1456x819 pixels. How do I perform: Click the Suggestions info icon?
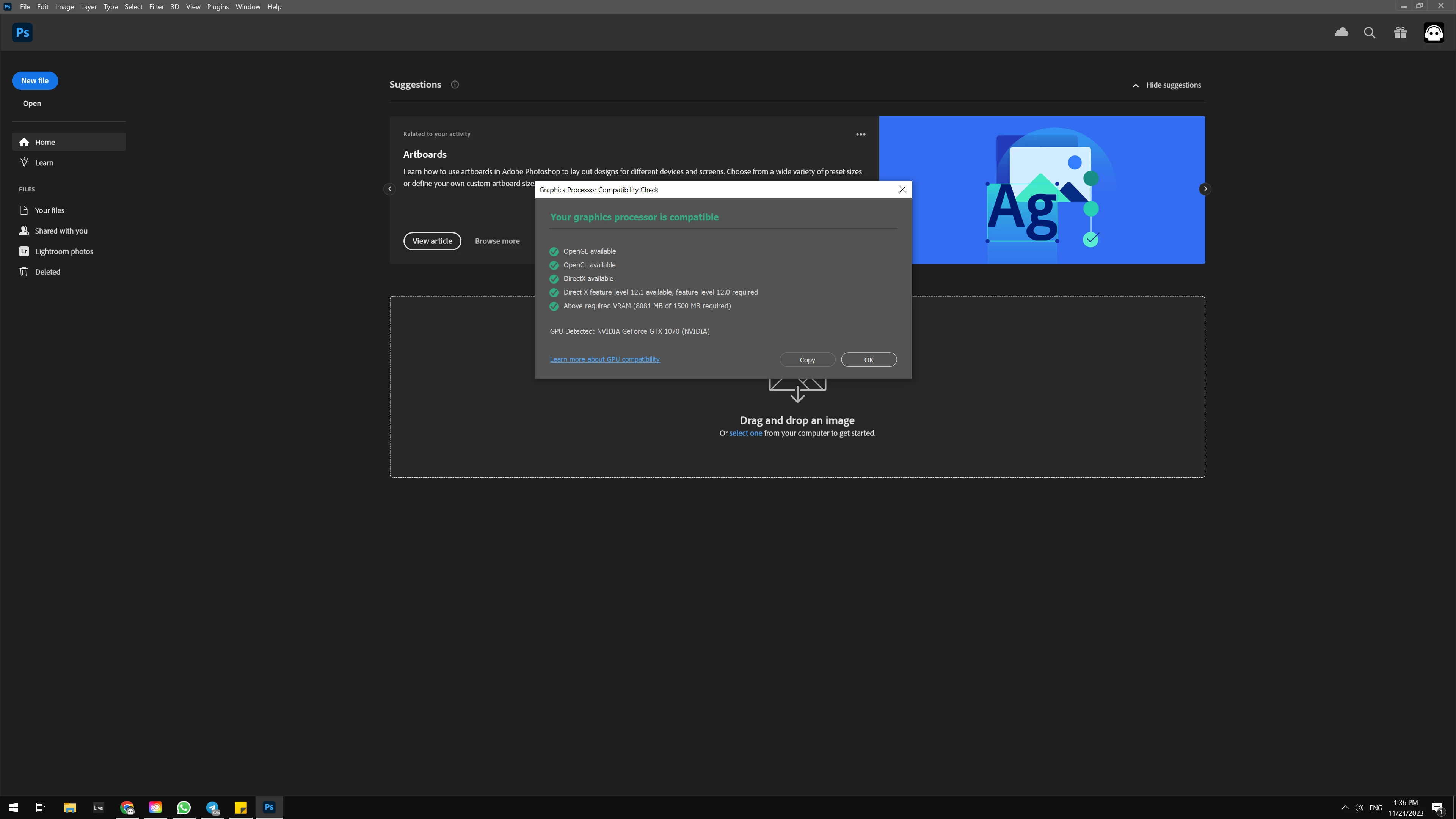455,85
